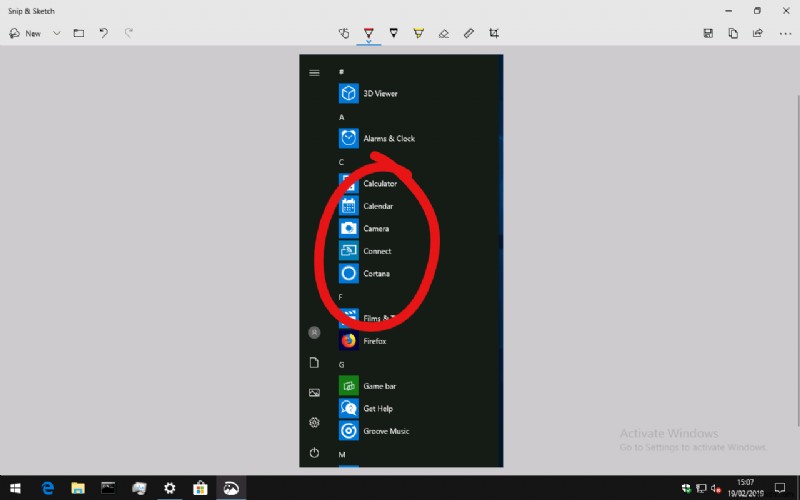Undo the last stroke

pyautogui.click(x=104, y=33)
